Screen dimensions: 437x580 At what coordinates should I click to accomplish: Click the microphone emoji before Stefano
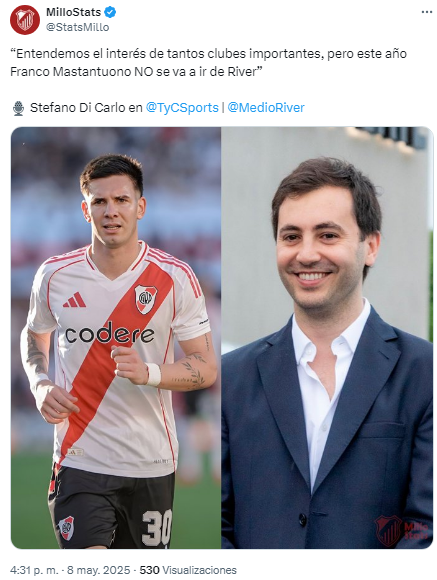click(18, 108)
